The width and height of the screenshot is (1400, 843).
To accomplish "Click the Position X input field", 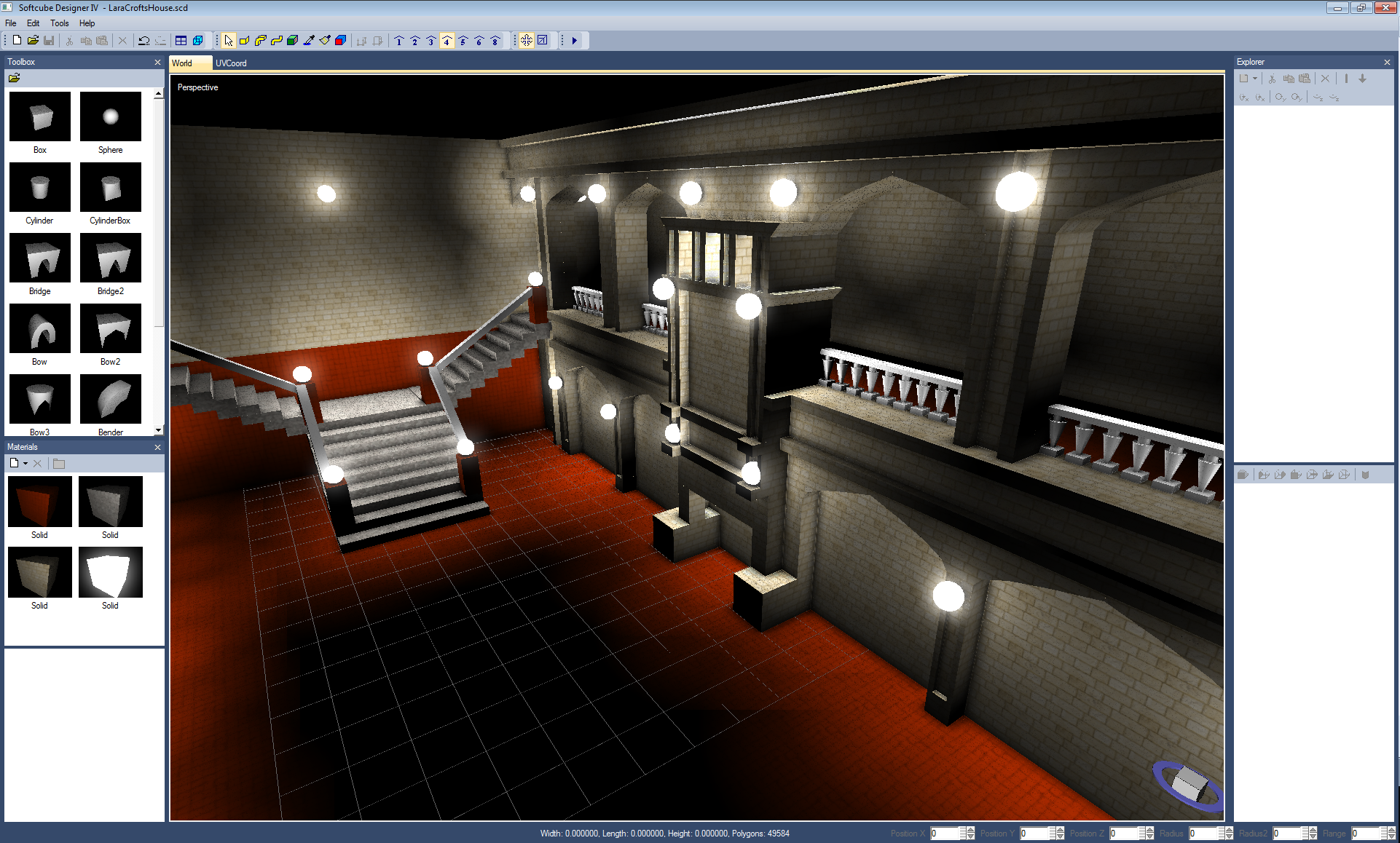I will click(944, 834).
